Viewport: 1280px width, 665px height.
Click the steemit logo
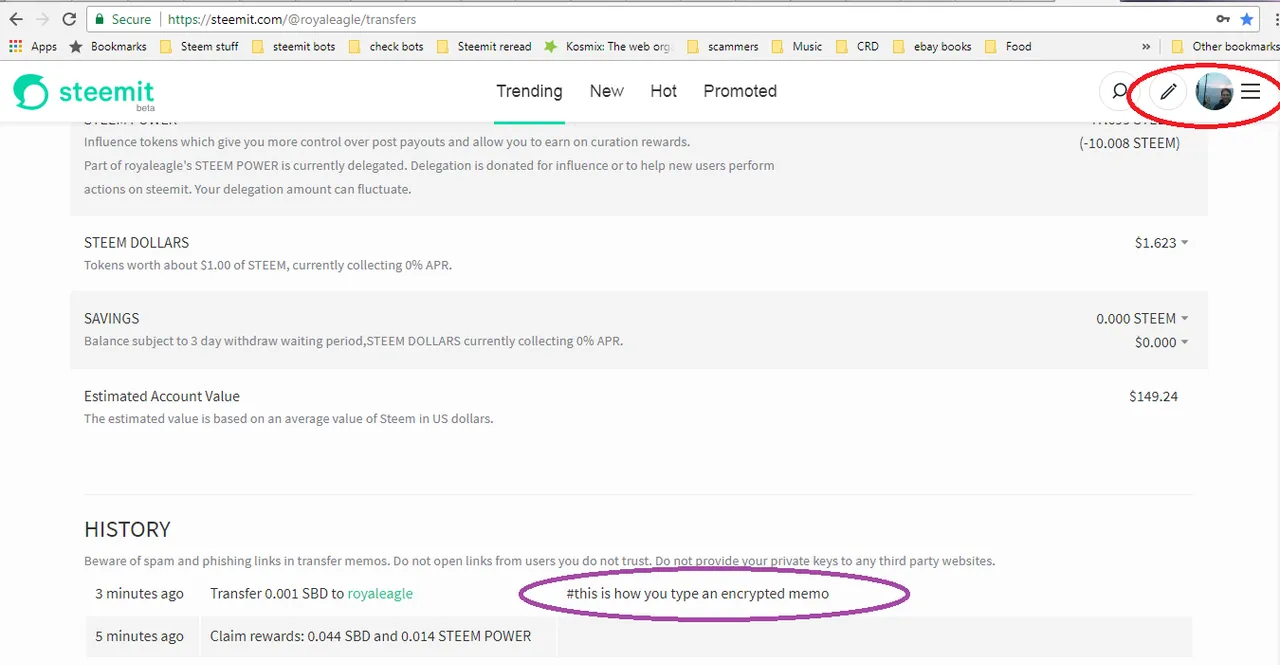pos(84,92)
